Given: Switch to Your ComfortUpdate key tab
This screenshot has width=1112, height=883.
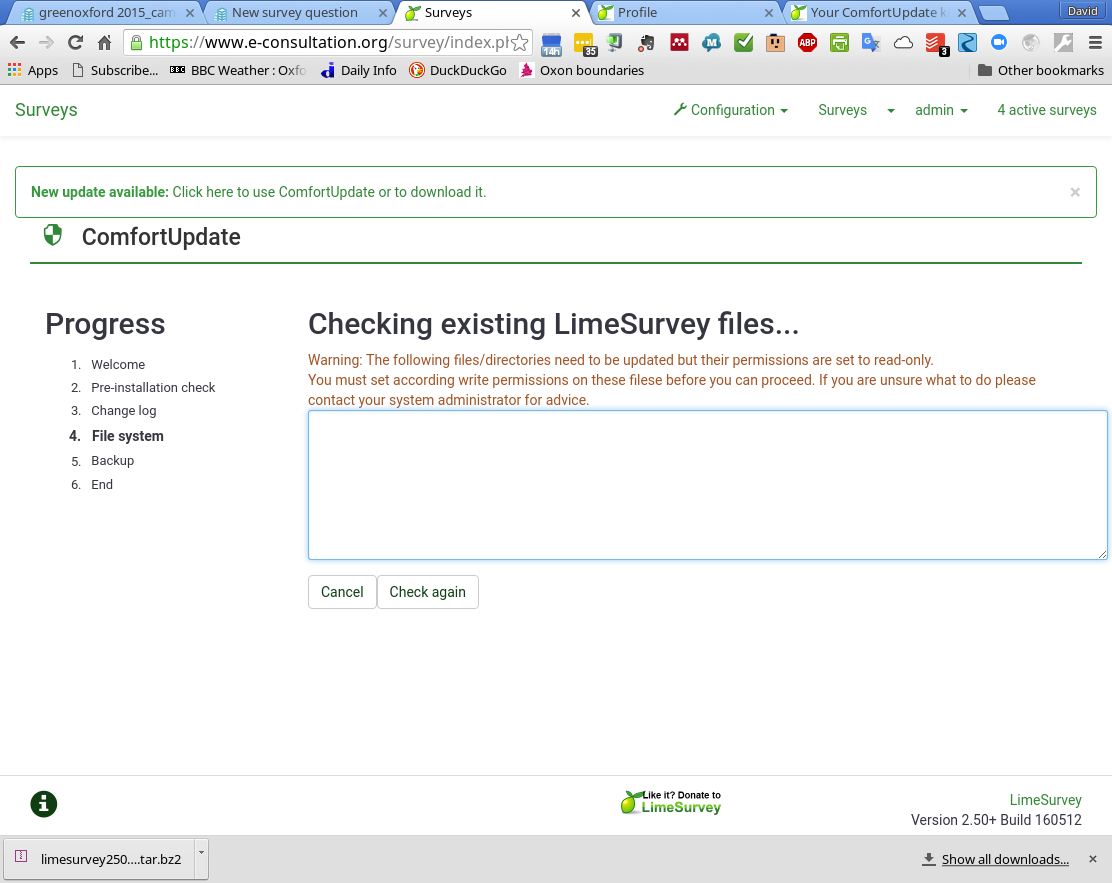Looking at the screenshot, I should coord(878,13).
